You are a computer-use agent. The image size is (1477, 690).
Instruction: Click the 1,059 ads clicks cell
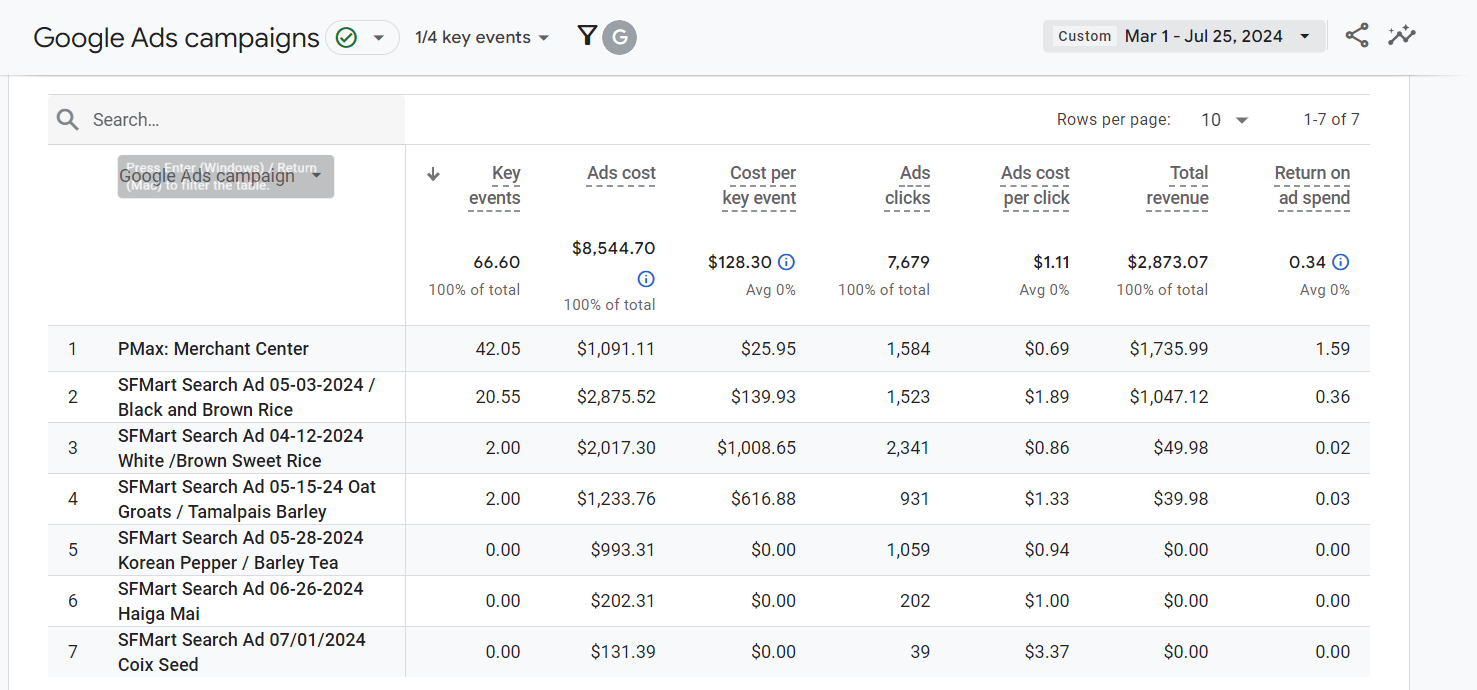[x=909, y=550]
